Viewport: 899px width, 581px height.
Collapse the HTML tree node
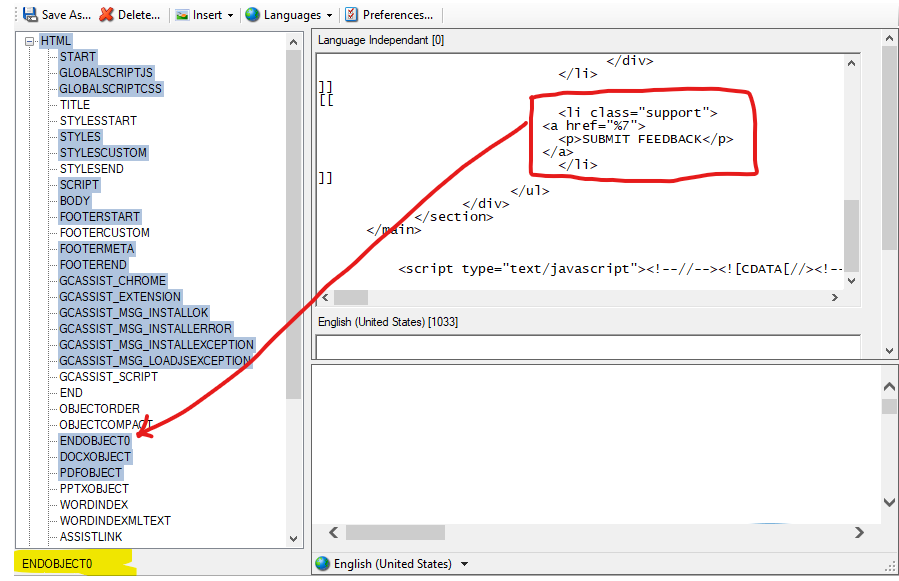pyautogui.click(x=29, y=41)
